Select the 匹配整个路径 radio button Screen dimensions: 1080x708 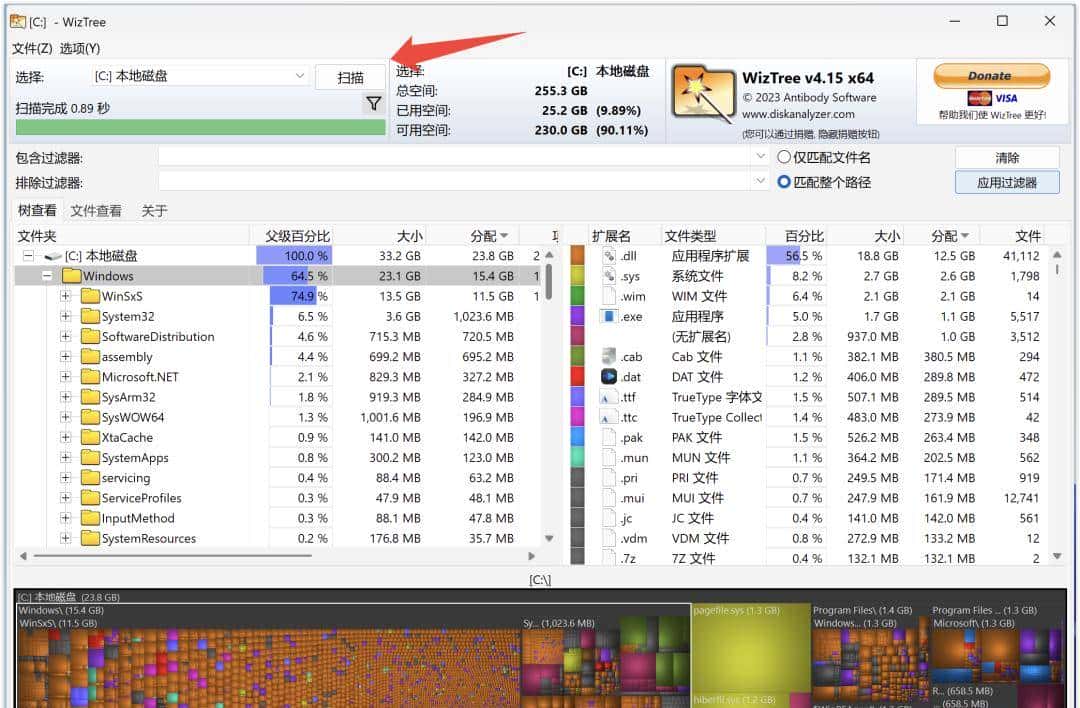coord(784,180)
